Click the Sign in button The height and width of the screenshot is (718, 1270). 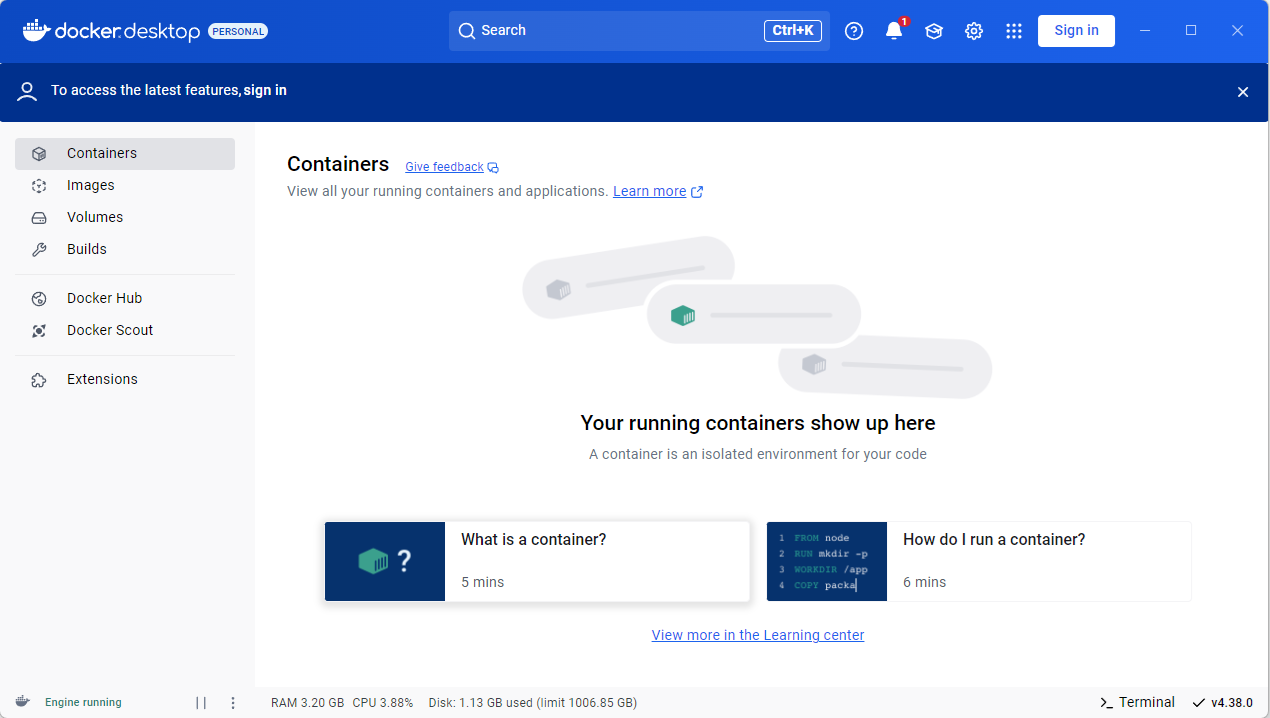click(x=1076, y=31)
